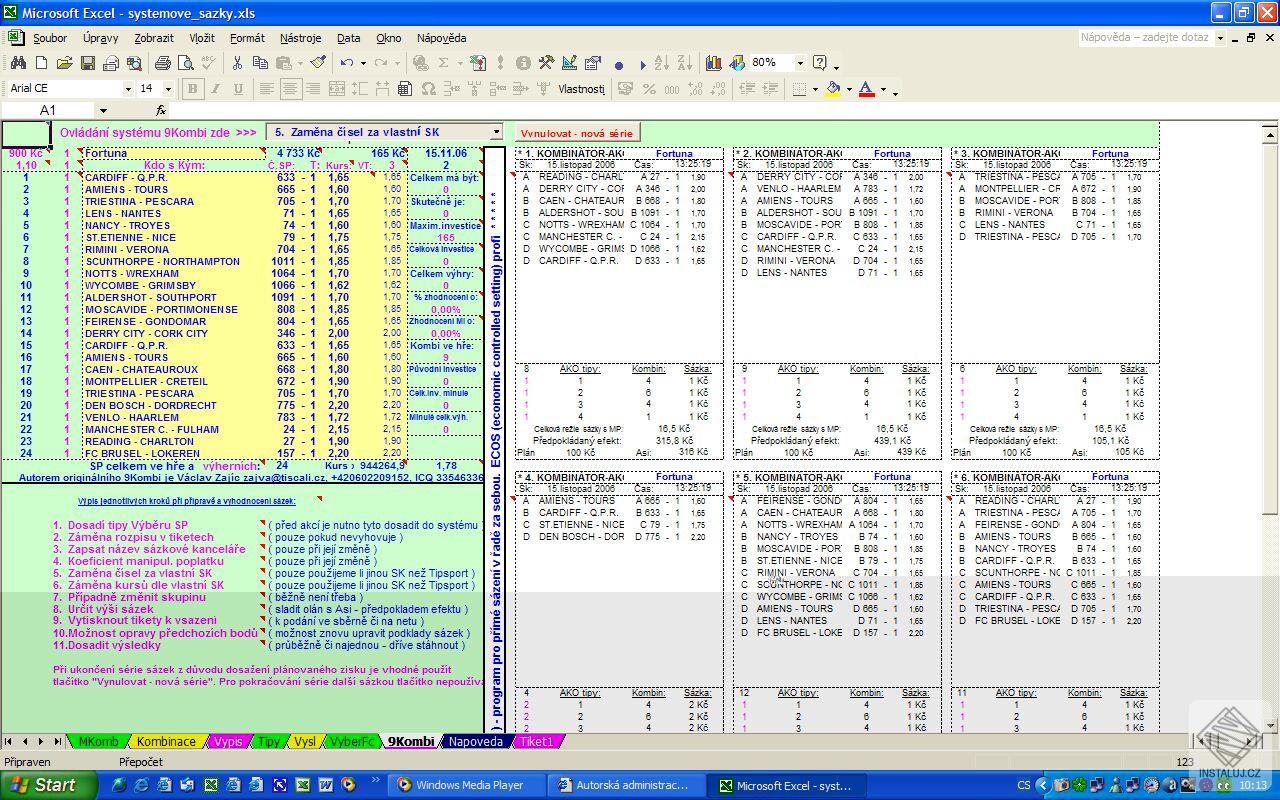Open the zoom percentage dropdown

tap(800, 63)
